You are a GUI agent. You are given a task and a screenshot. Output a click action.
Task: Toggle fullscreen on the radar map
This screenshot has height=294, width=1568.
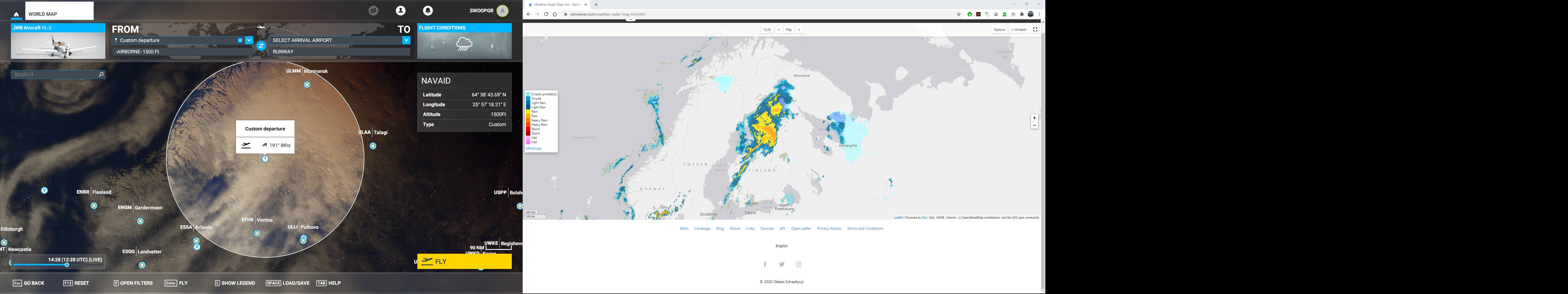1035,29
